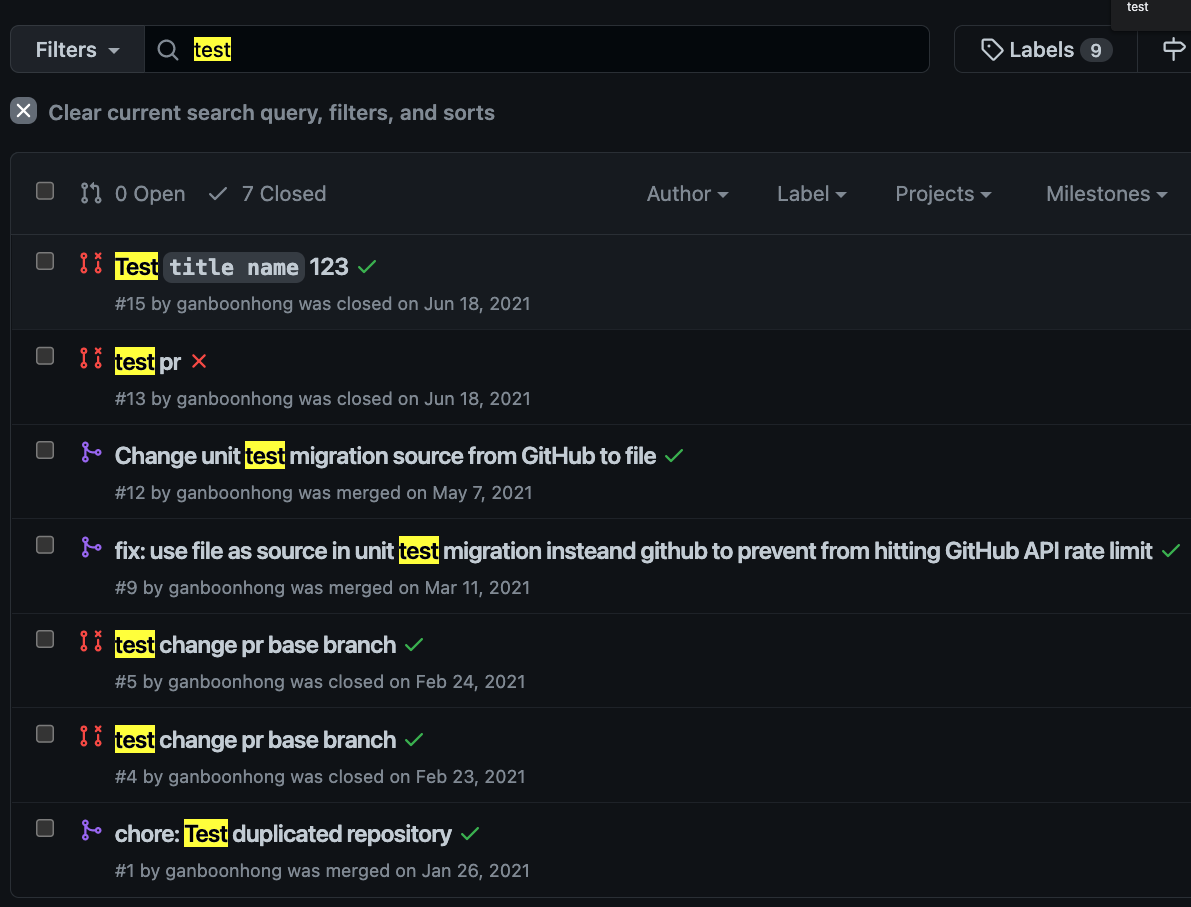Select checkbox for chore: Test duplicated repository
Image resolution: width=1191 pixels, height=907 pixels.
[45, 828]
